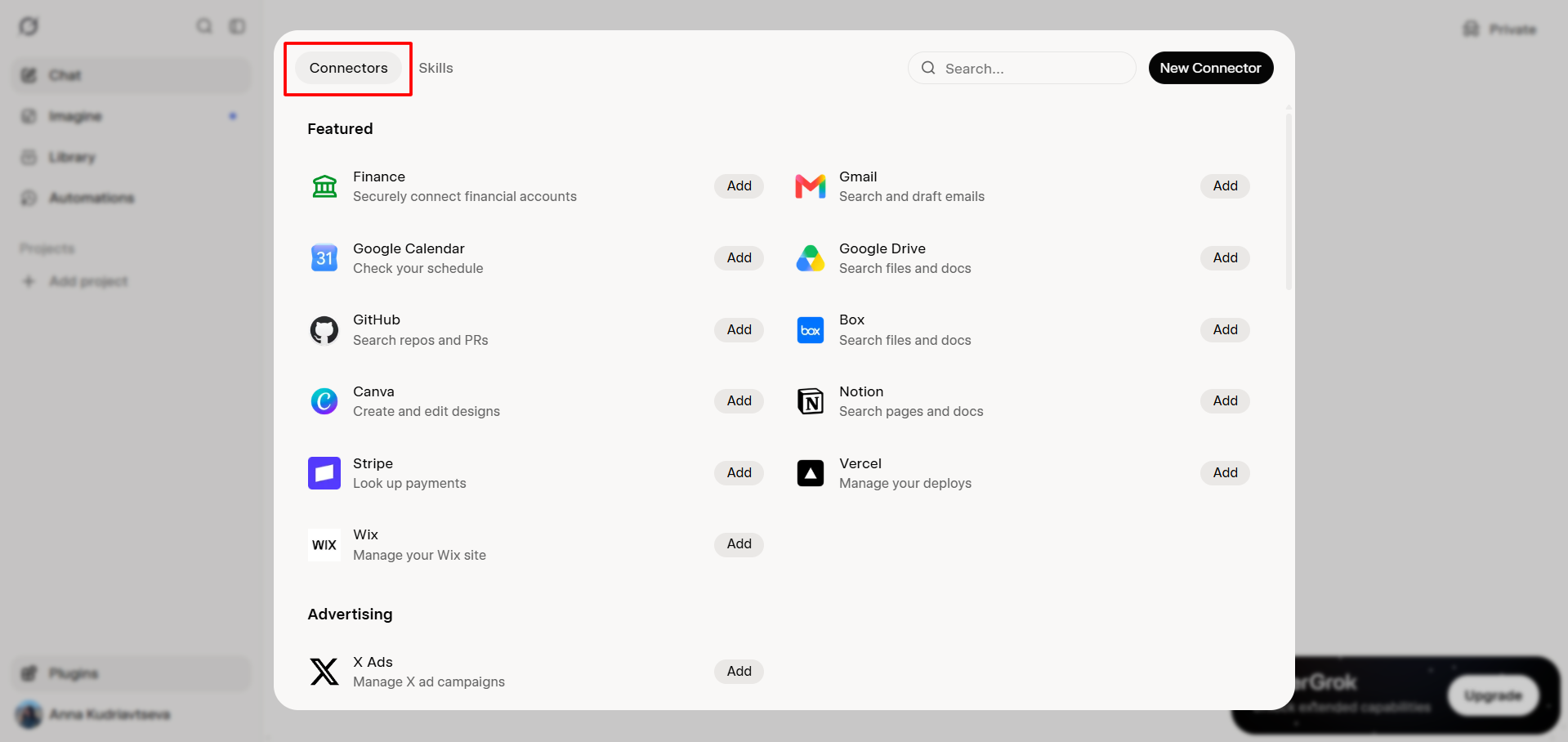Add the Gmail connector
The height and width of the screenshot is (742, 1568).
point(1225,186)
